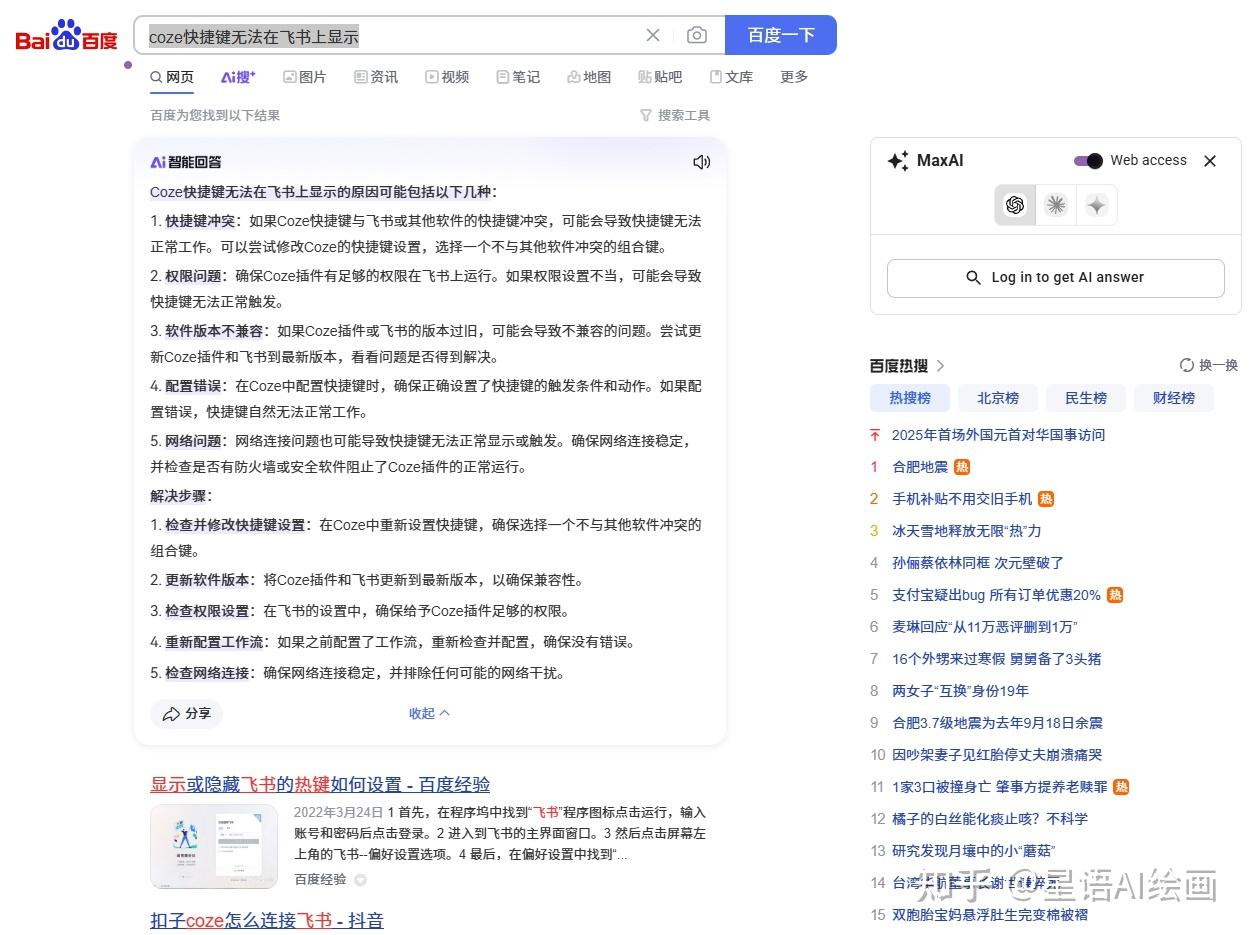Open 更多 search categories
This screenshot has width=1249, height=935.
pos(794,77)
